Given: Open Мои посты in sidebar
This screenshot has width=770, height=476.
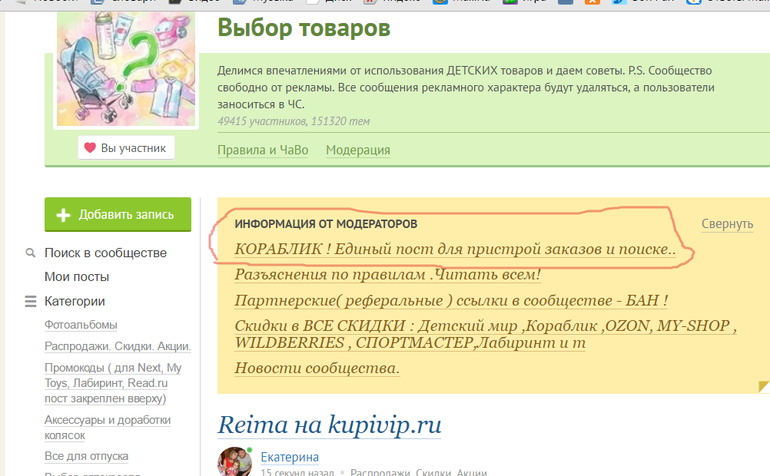Looking at the screenshot, I should tap(76, 277).
